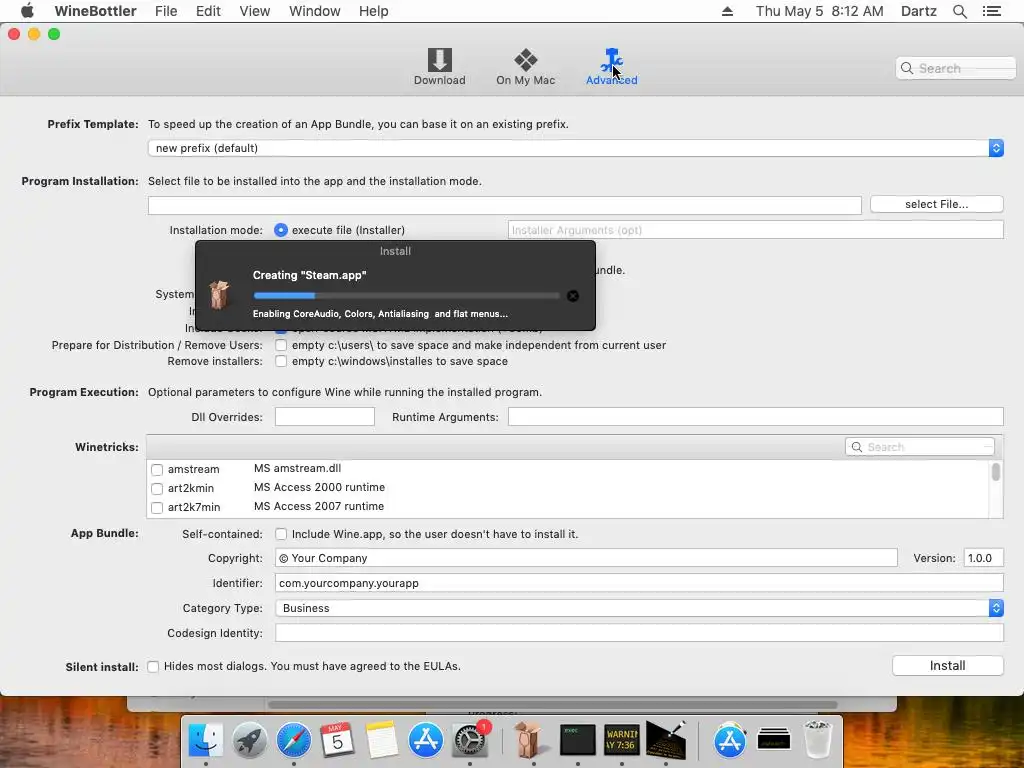Open Notes app from the Dock
This screenshot has height=768, width=1024.
(381, 740)
